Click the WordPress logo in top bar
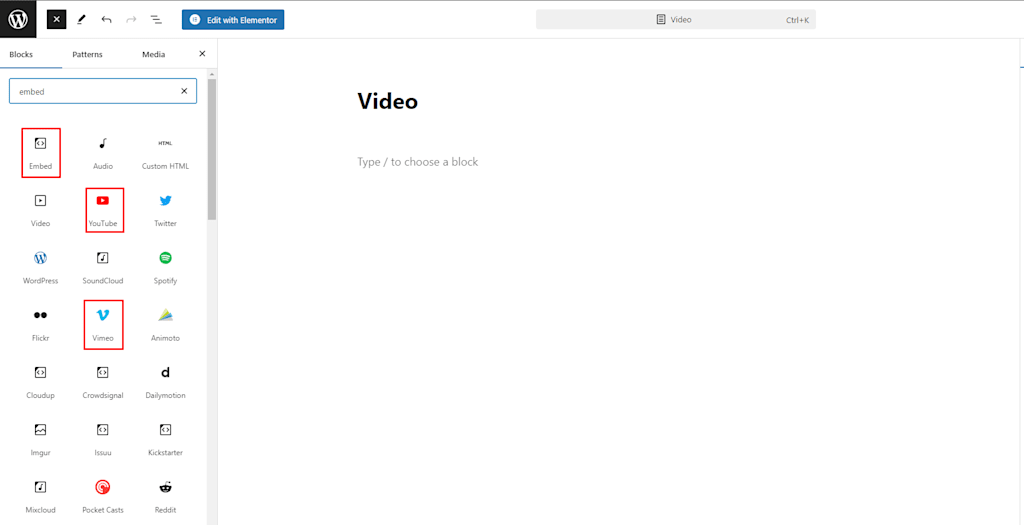Viewport: 1024px width, 525px height. (18, 20)
